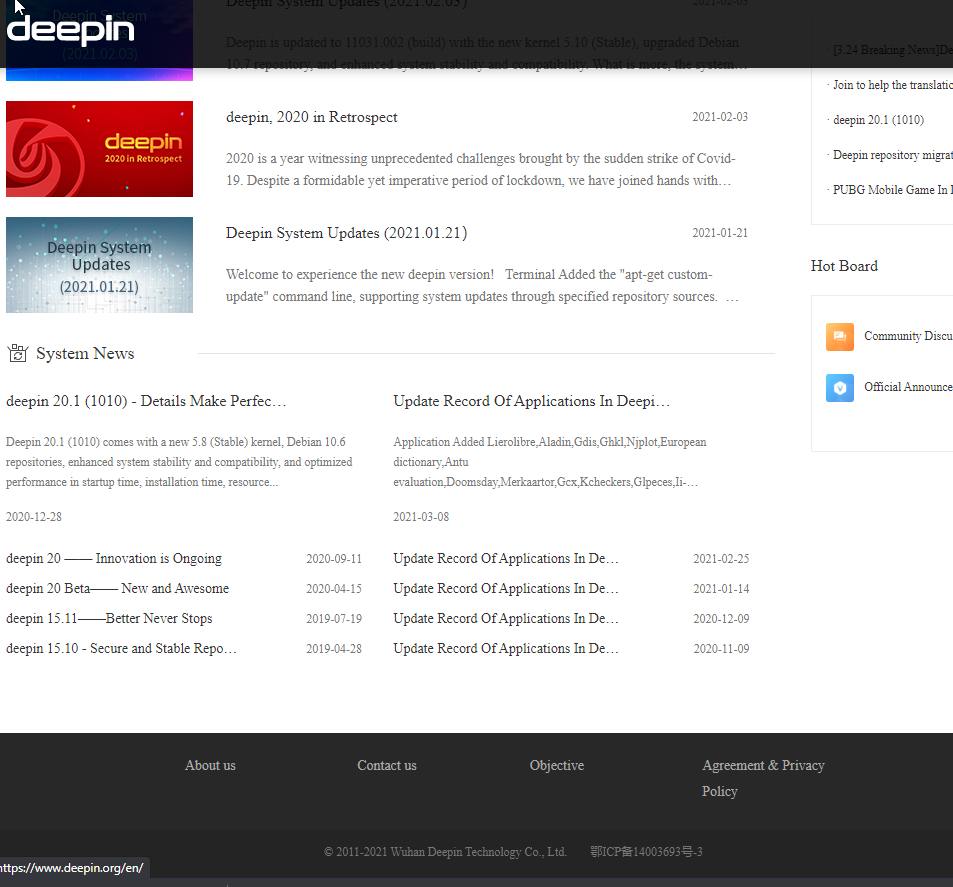Click the 2020 in Retrospect summary text
The height and width of the screenshot is (887, 953).
point(480,170)
